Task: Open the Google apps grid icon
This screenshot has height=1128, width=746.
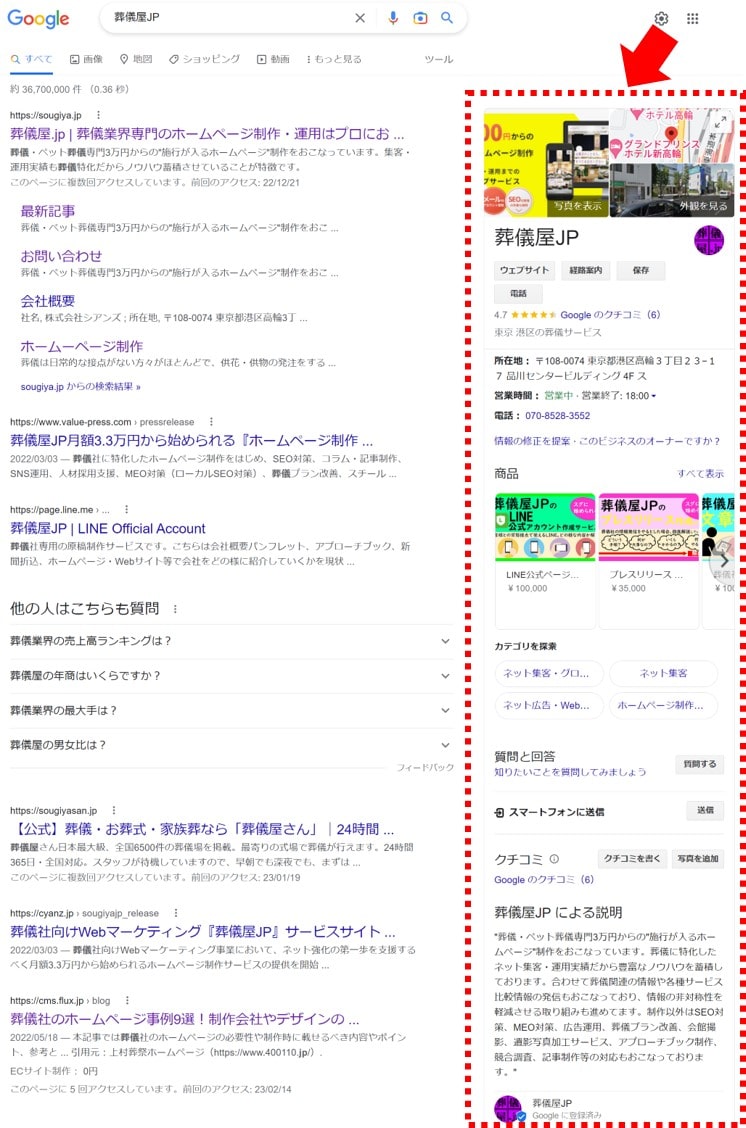Action: (693, 19)
